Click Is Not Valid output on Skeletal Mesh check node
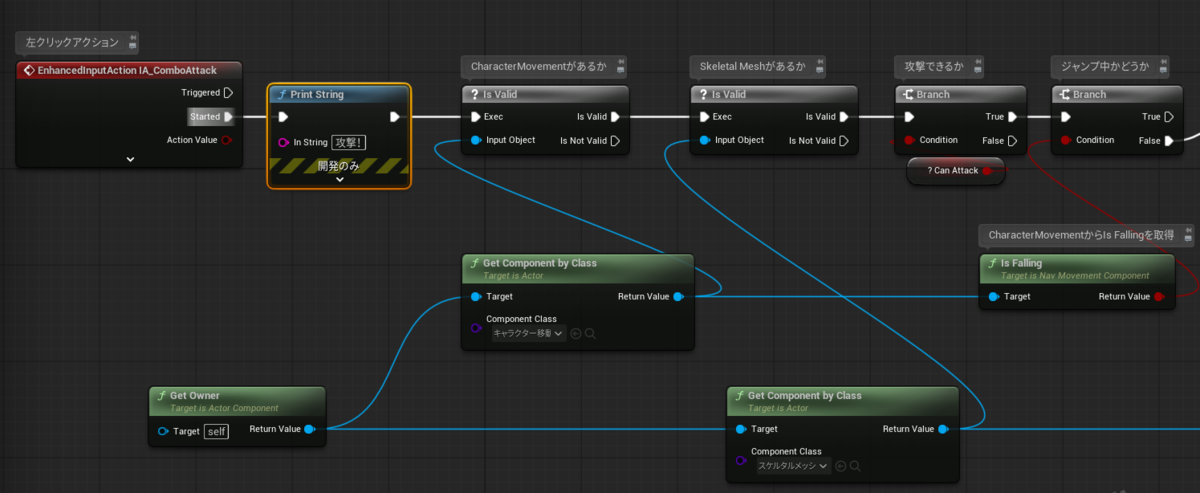 [x=844, y=140]
